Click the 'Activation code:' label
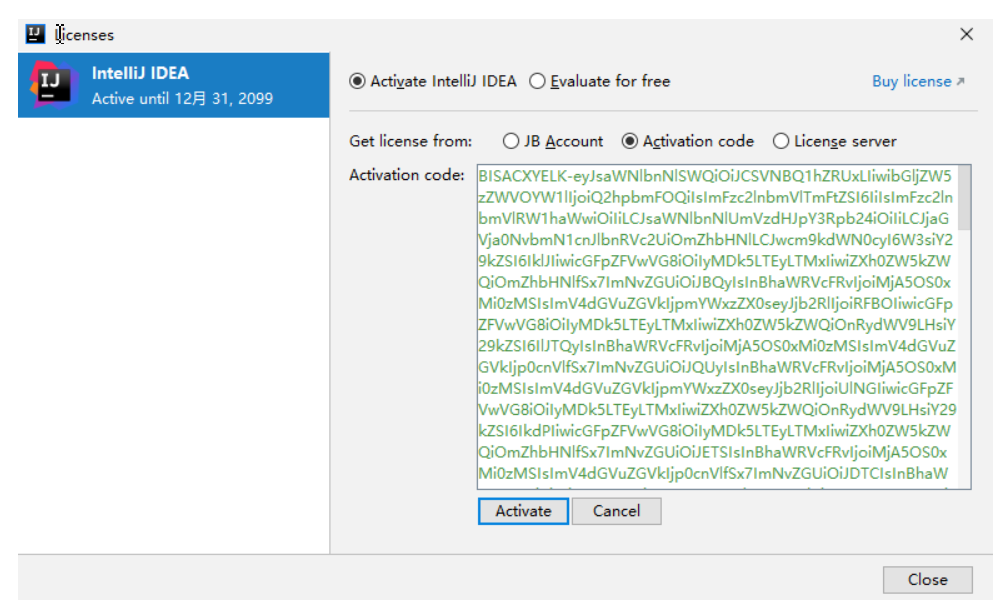Image resolution: width=1008 pixels, height=600 pixels. (406, 175)
